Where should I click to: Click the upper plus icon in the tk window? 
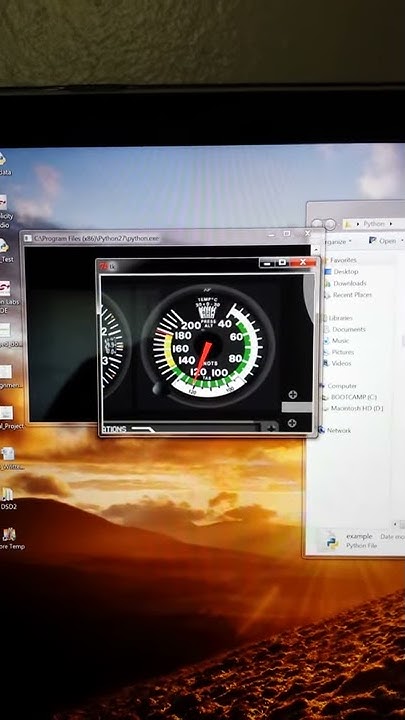(292, 394)
